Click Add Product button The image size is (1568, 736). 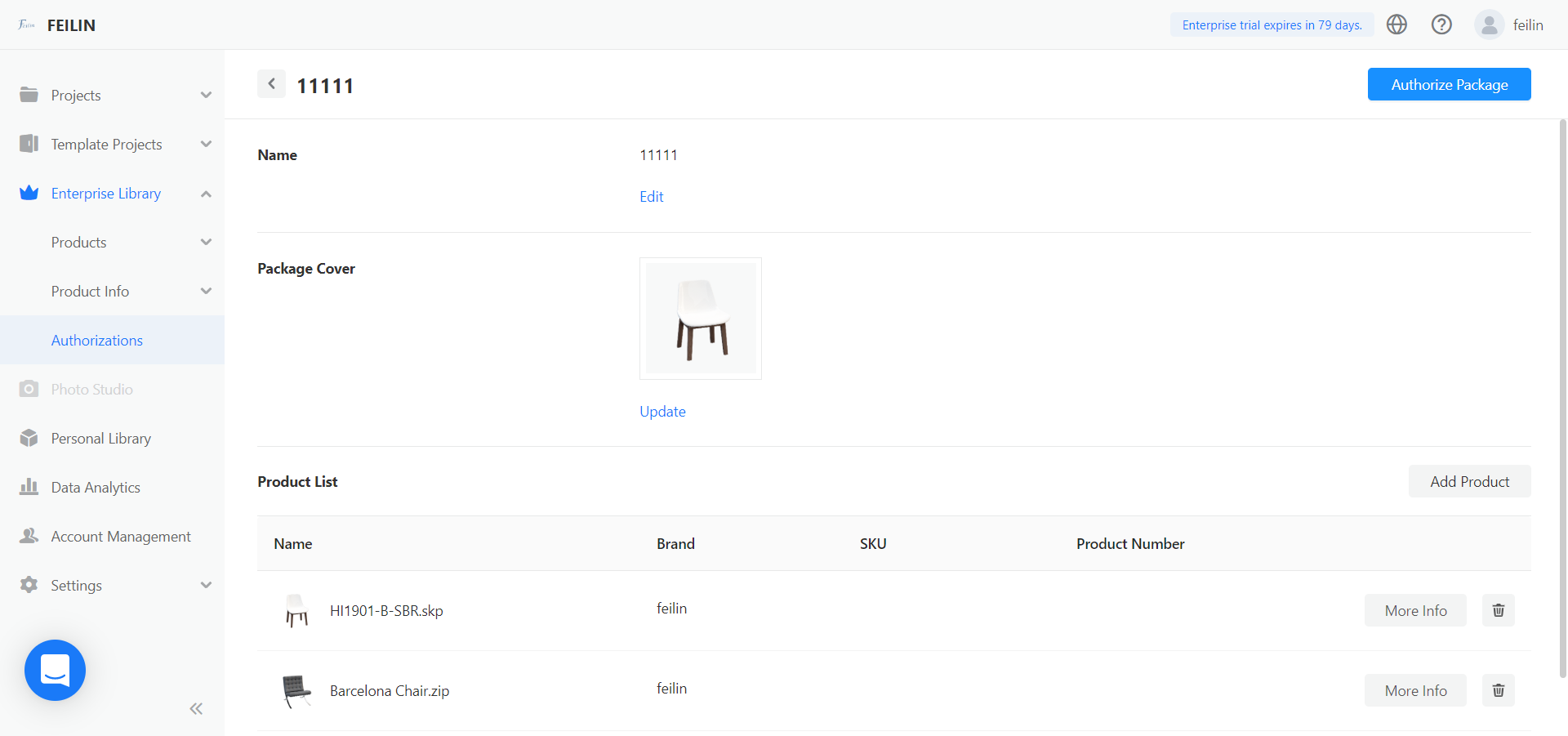click(x=1469, y=481)
